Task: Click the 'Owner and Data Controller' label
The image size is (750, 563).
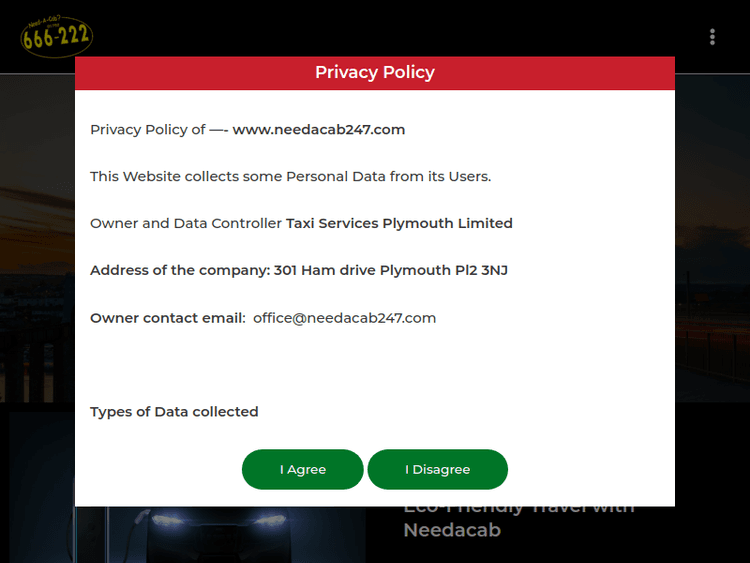Action: 186,223
